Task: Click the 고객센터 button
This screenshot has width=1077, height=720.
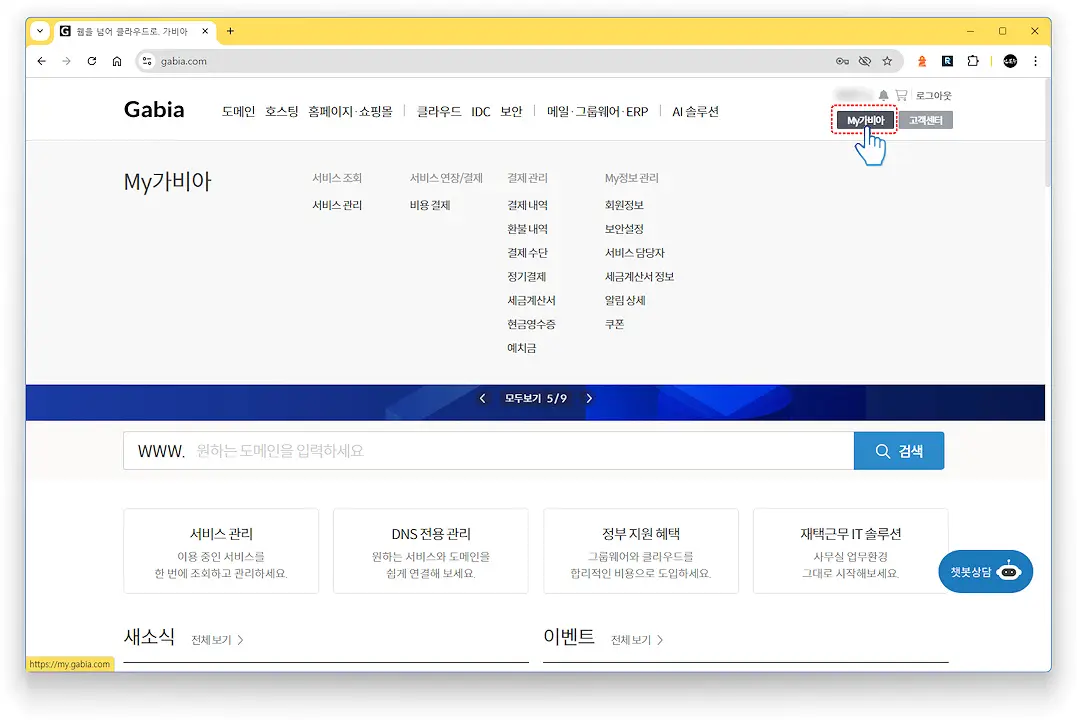Action: click(924, 119)
